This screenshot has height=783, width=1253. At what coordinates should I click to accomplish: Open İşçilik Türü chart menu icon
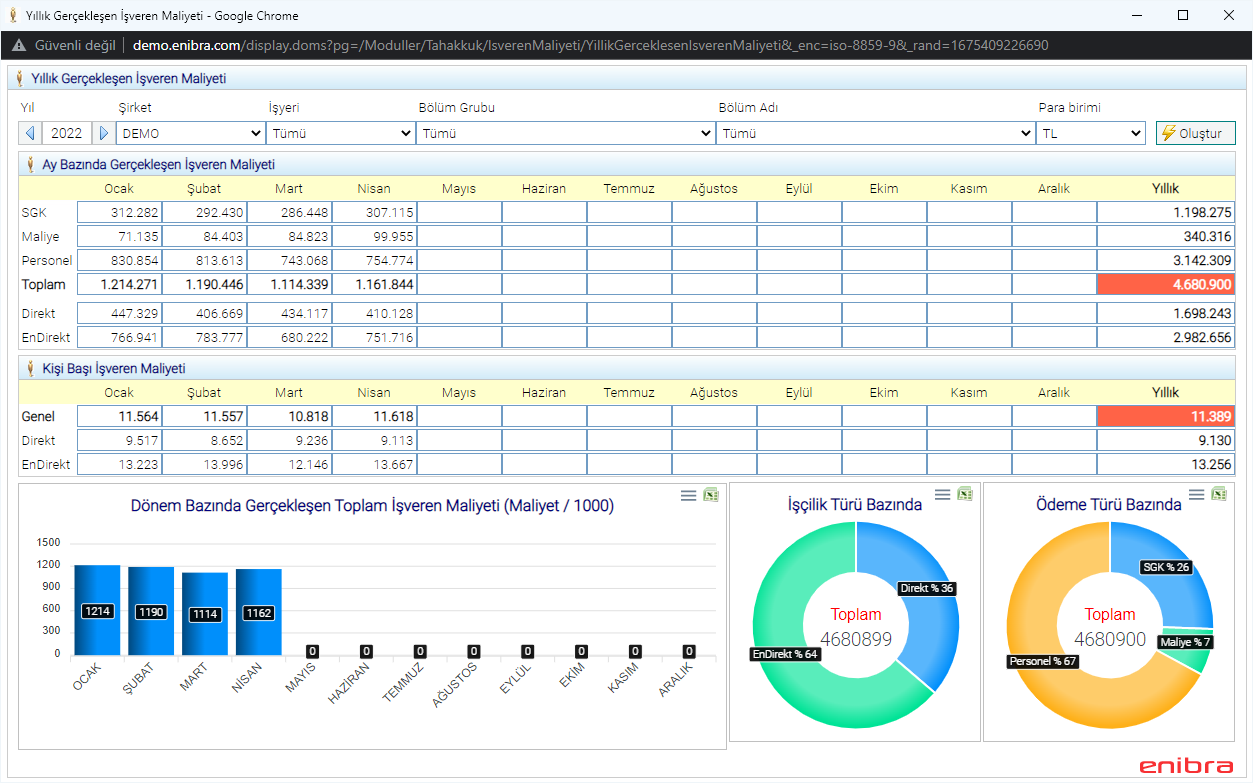tap(942, 494)
